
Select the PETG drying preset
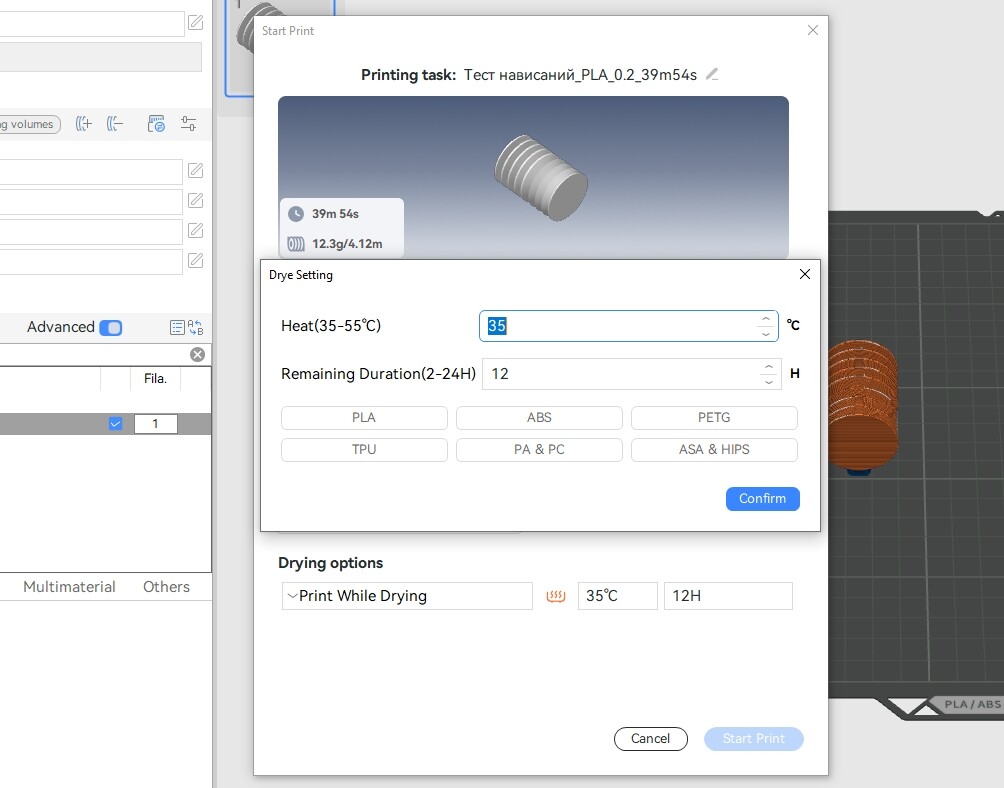coord(714,417)
